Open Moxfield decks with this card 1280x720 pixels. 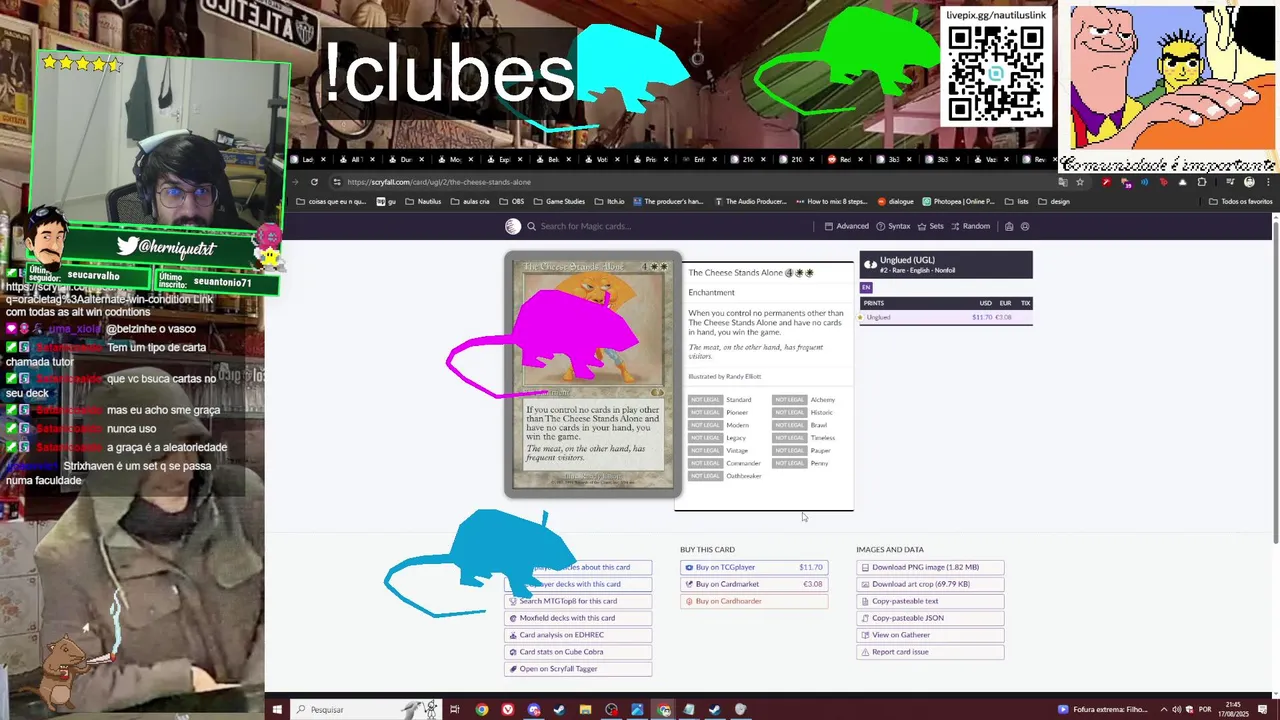coord(578,618)
